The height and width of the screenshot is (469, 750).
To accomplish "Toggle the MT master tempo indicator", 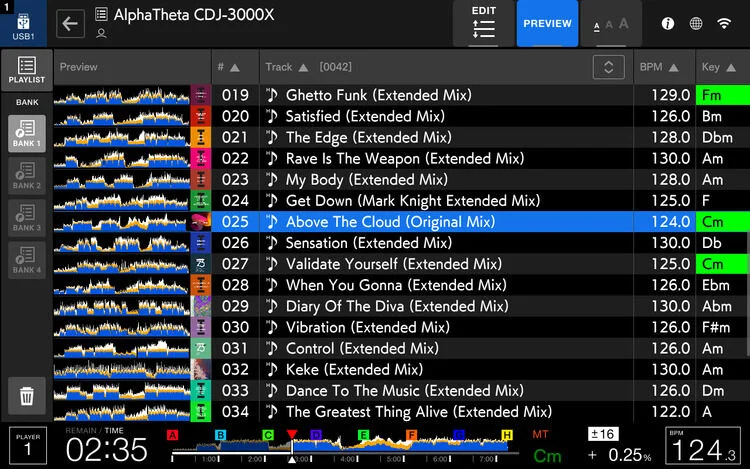I will 540,435.
